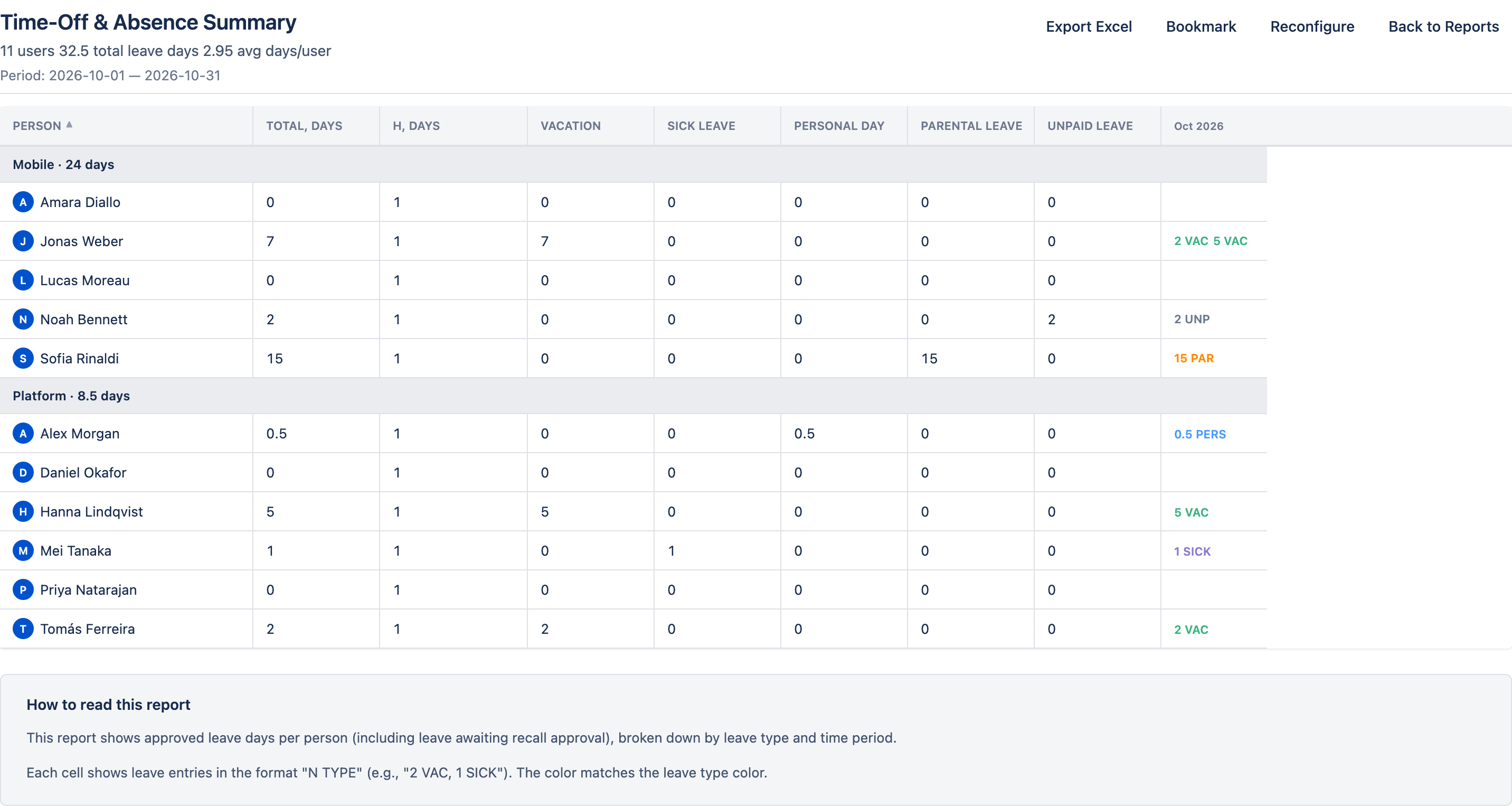This screenshot has height=806, width=1512.
Task: Click Tomás Ferreira's avatar icon
Action: pos(23,629)
